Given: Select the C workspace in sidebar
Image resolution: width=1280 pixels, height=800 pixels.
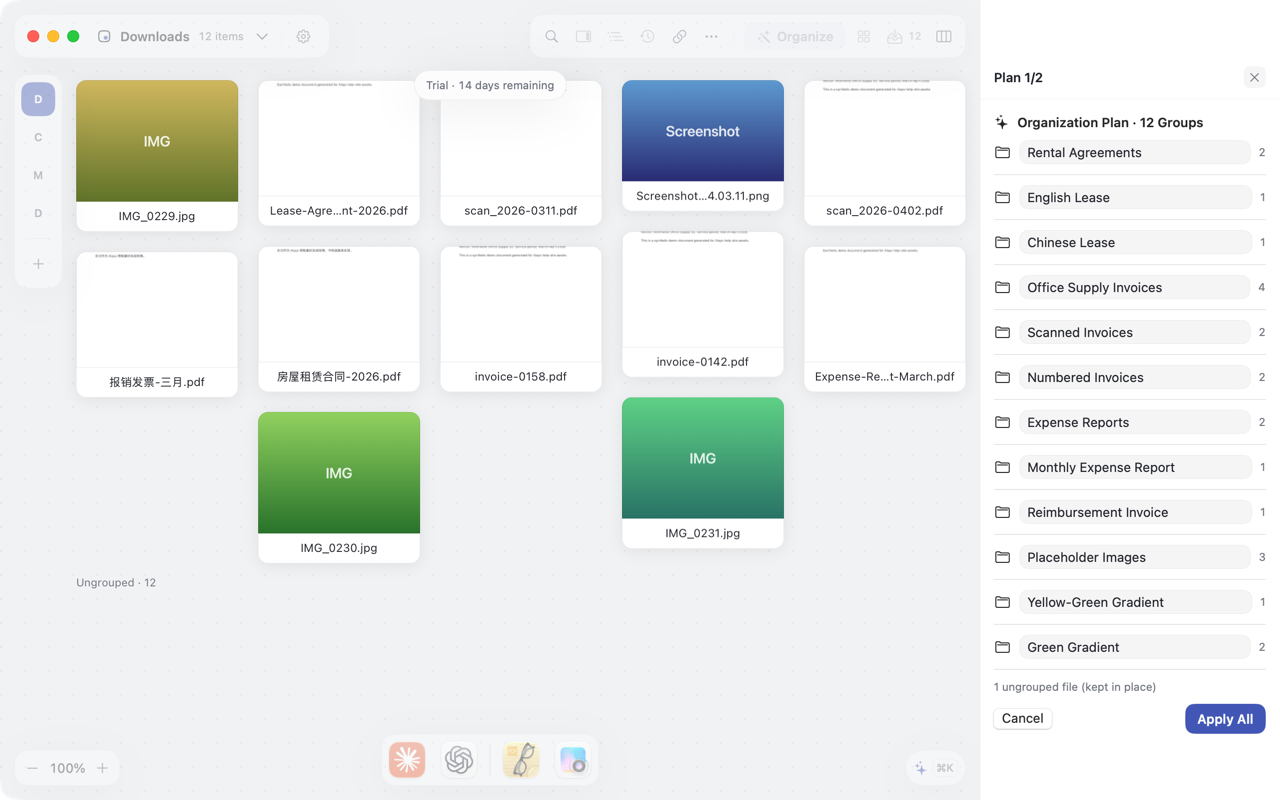Looking at the screenshot, I should [x=38, y=137].
